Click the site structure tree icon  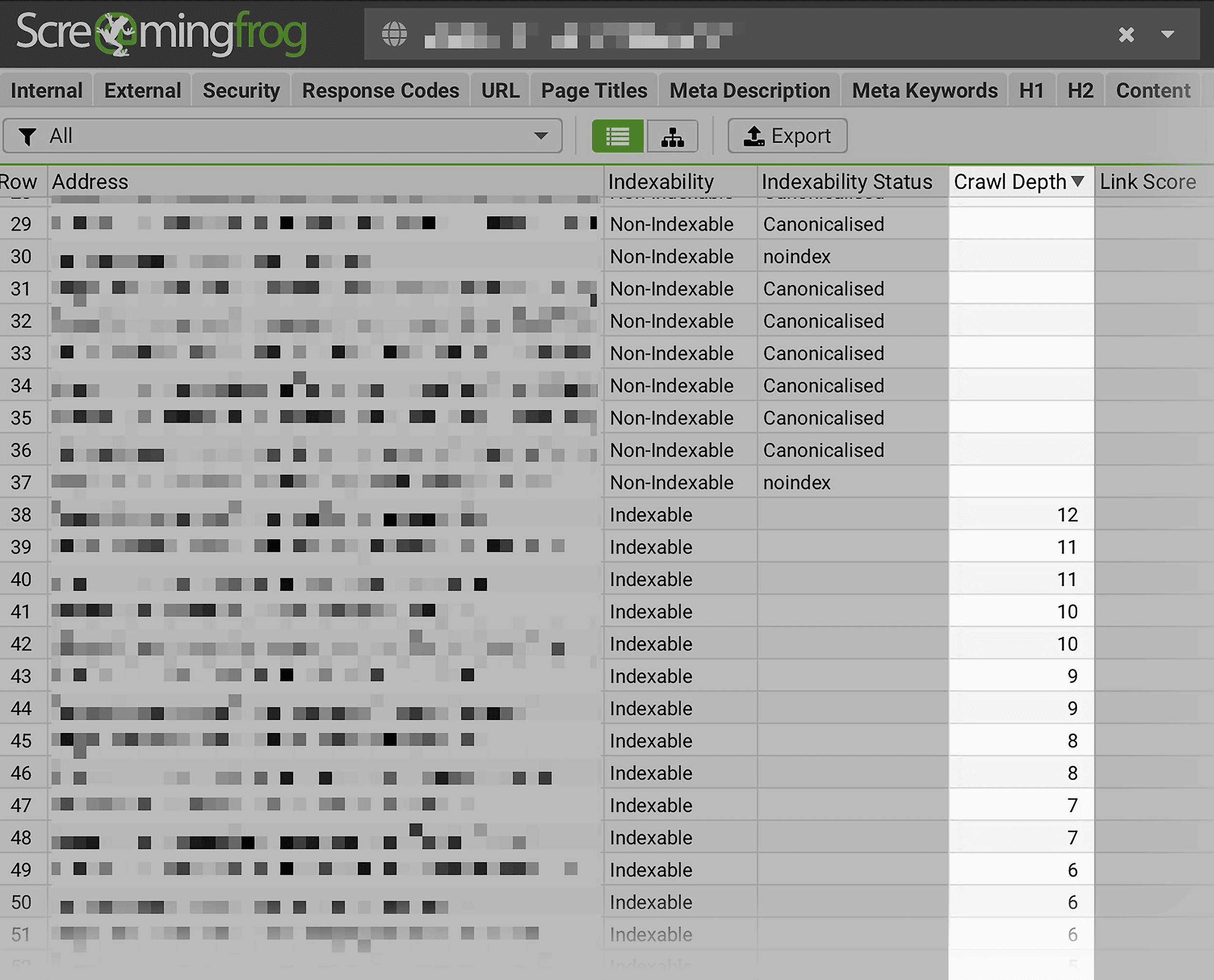(672, 135)
